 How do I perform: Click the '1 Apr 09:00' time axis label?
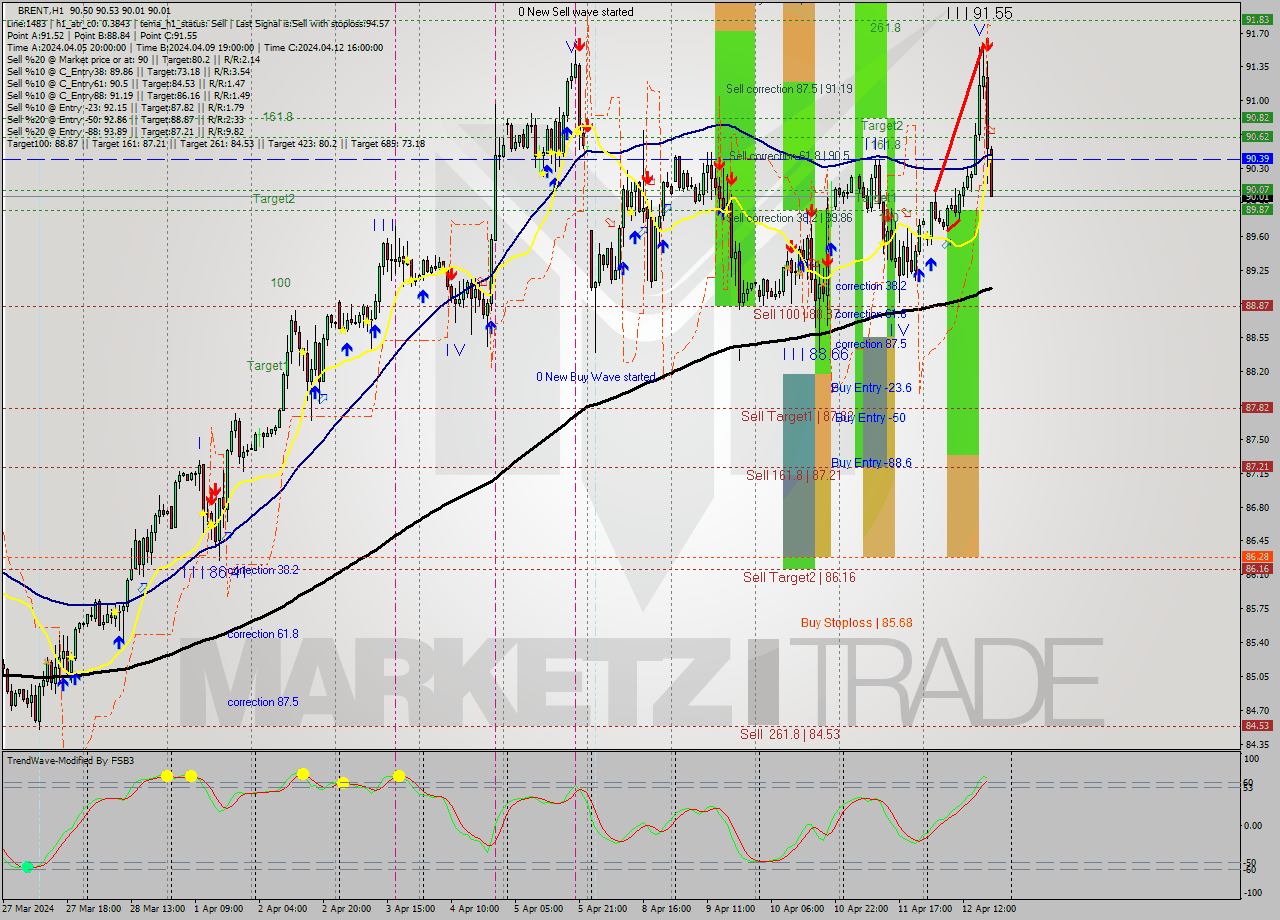(217, 908)
